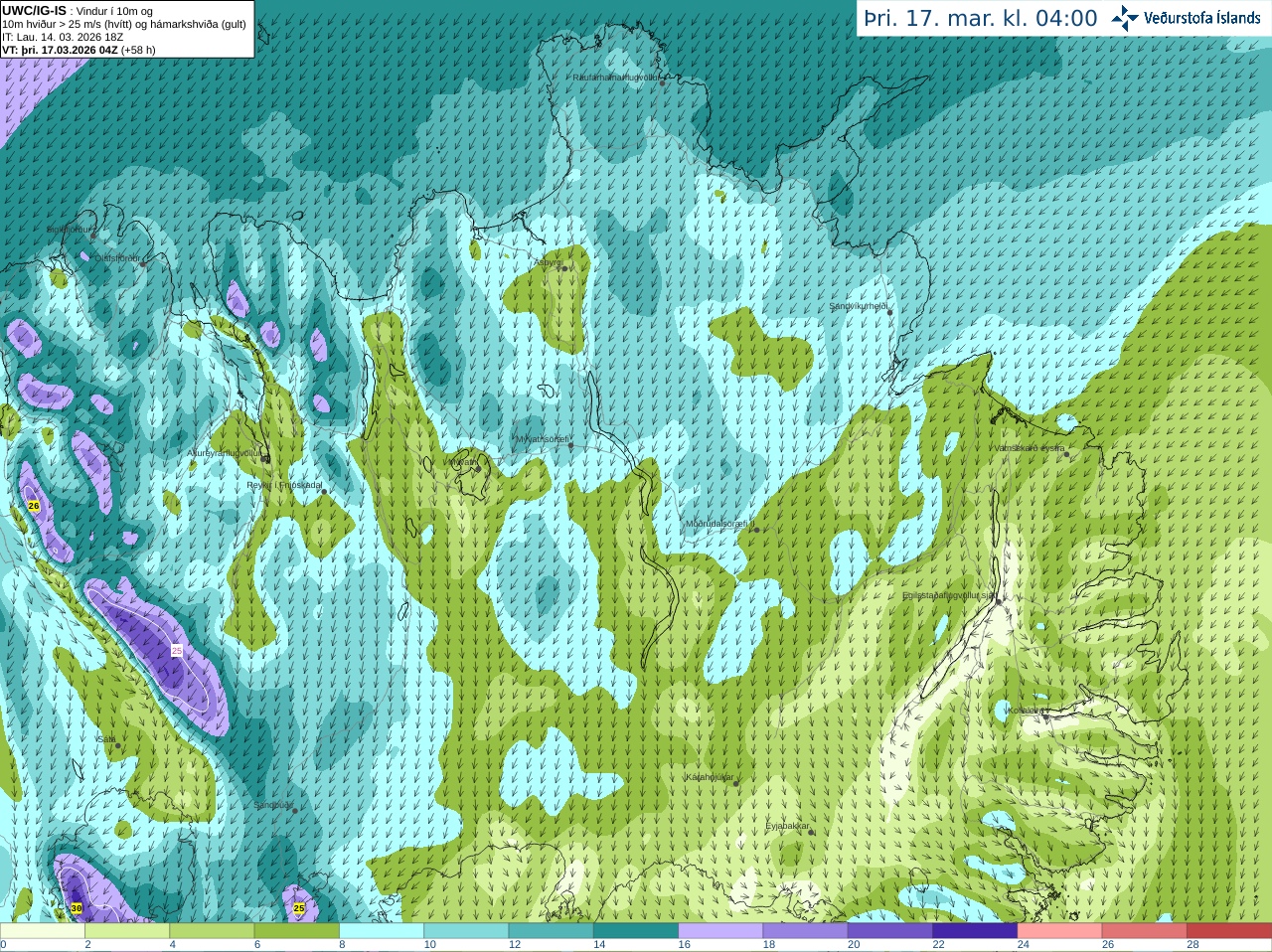1272x952 pixels.
Task: Click the Egilsstaðaflugvöllur station label
Action: 949,595
